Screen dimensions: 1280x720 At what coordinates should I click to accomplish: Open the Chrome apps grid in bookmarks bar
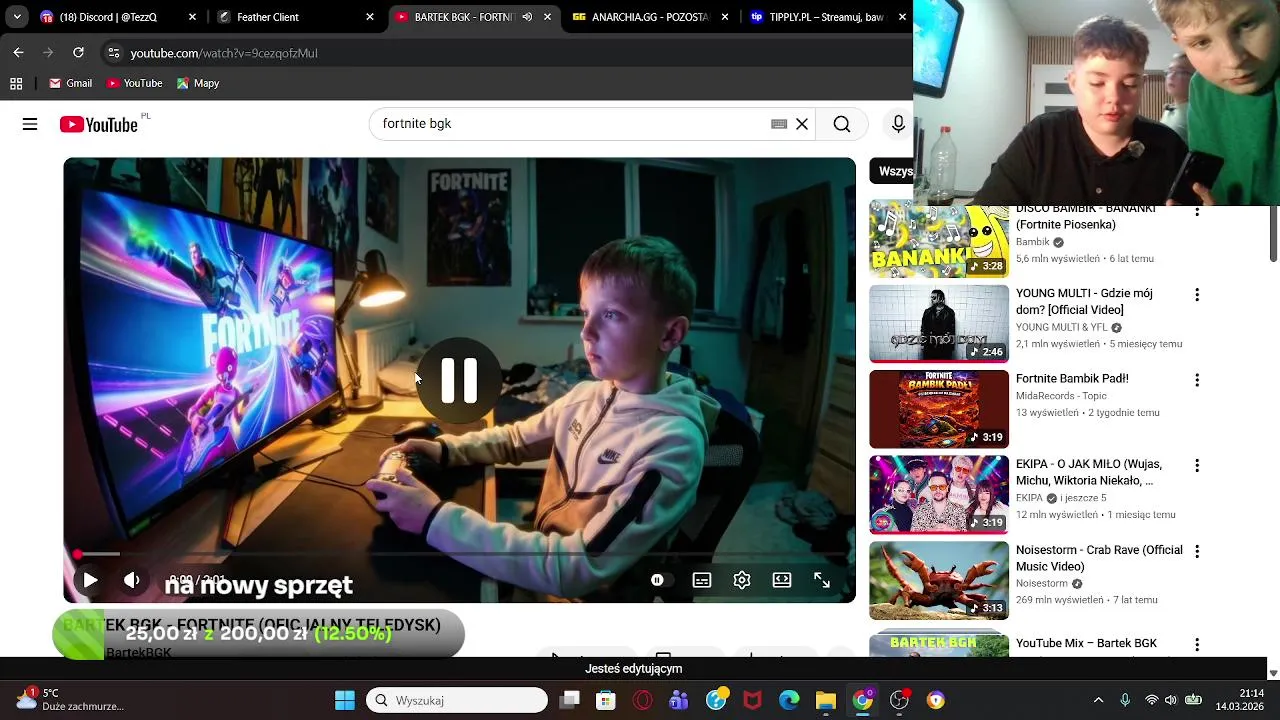[x=16, y=83]
